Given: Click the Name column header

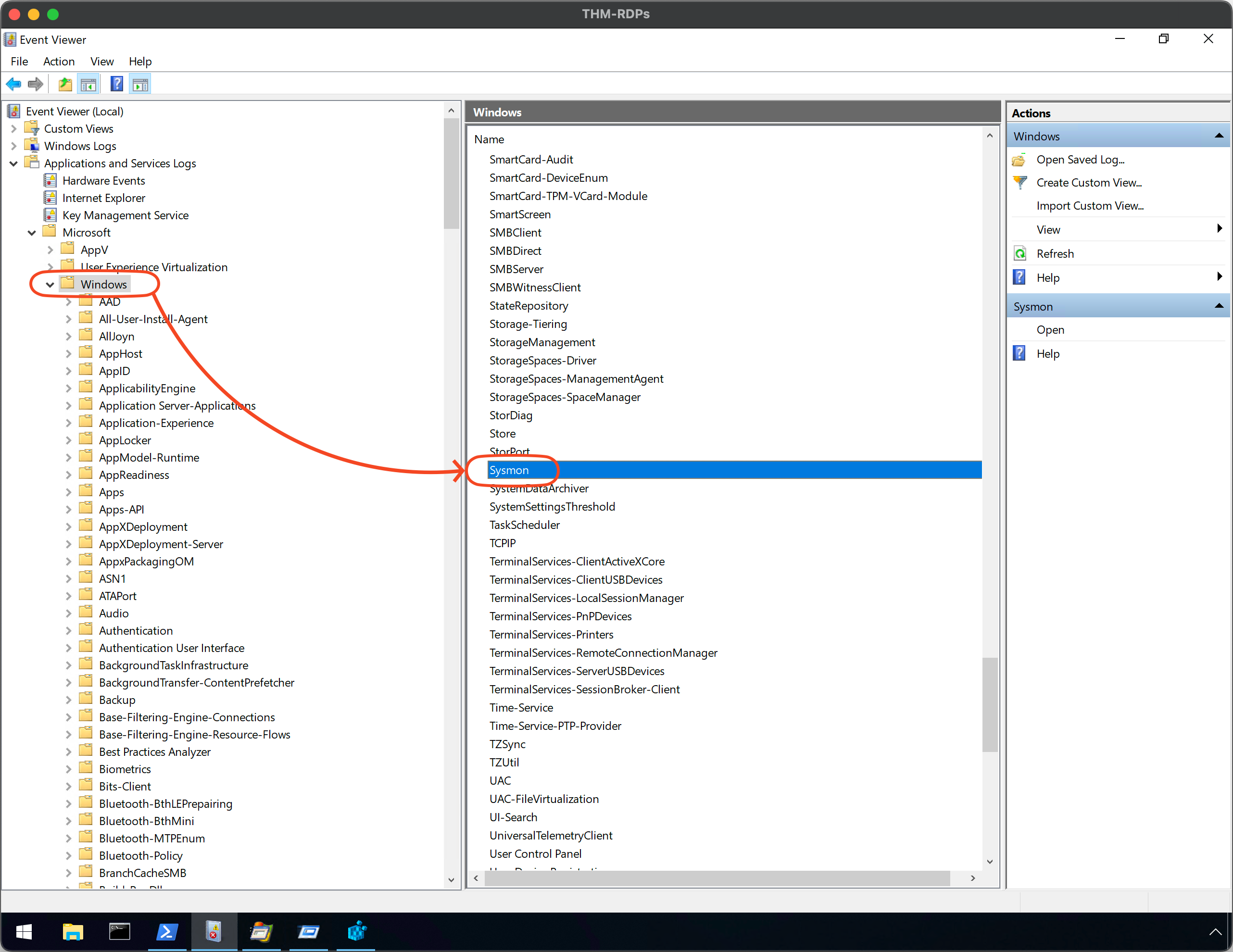Looking at the screenshot, I should [489, 139].
